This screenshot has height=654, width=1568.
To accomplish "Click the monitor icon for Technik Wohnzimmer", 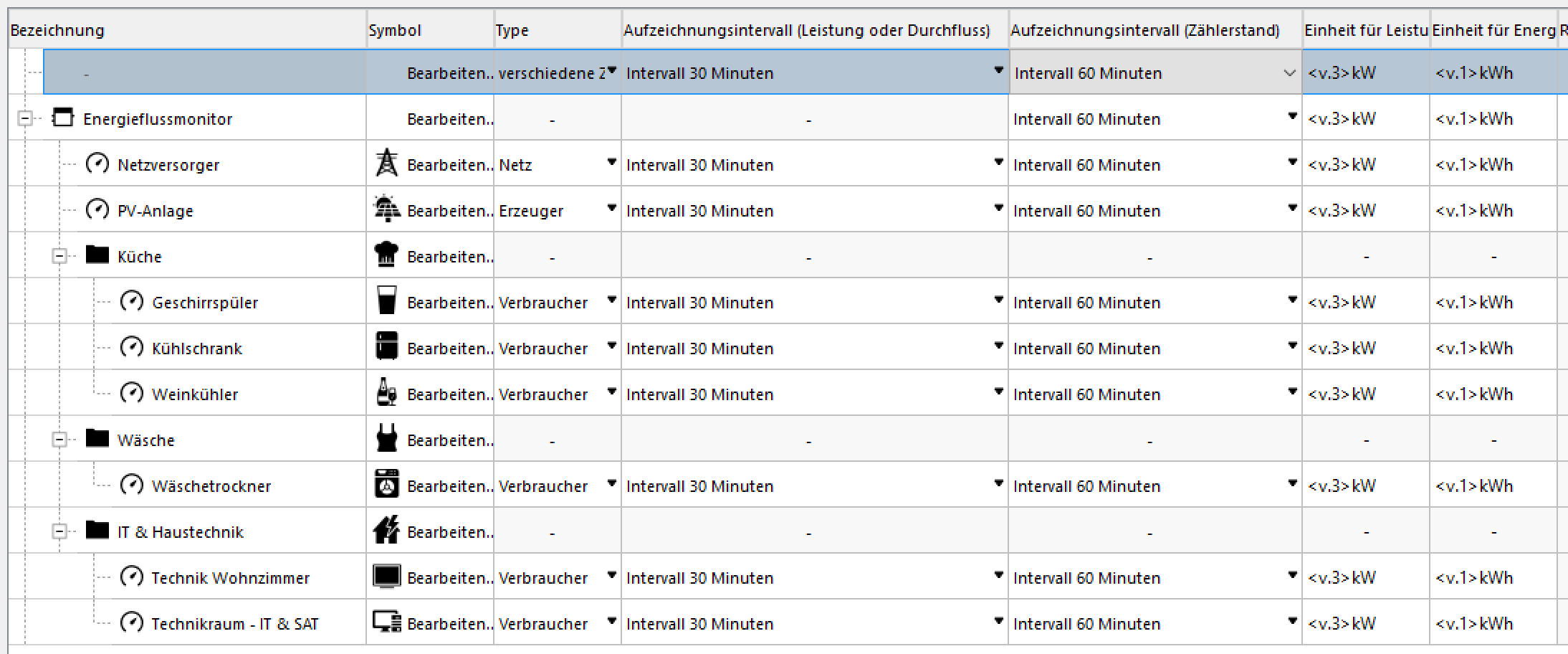I will [387, 577].
